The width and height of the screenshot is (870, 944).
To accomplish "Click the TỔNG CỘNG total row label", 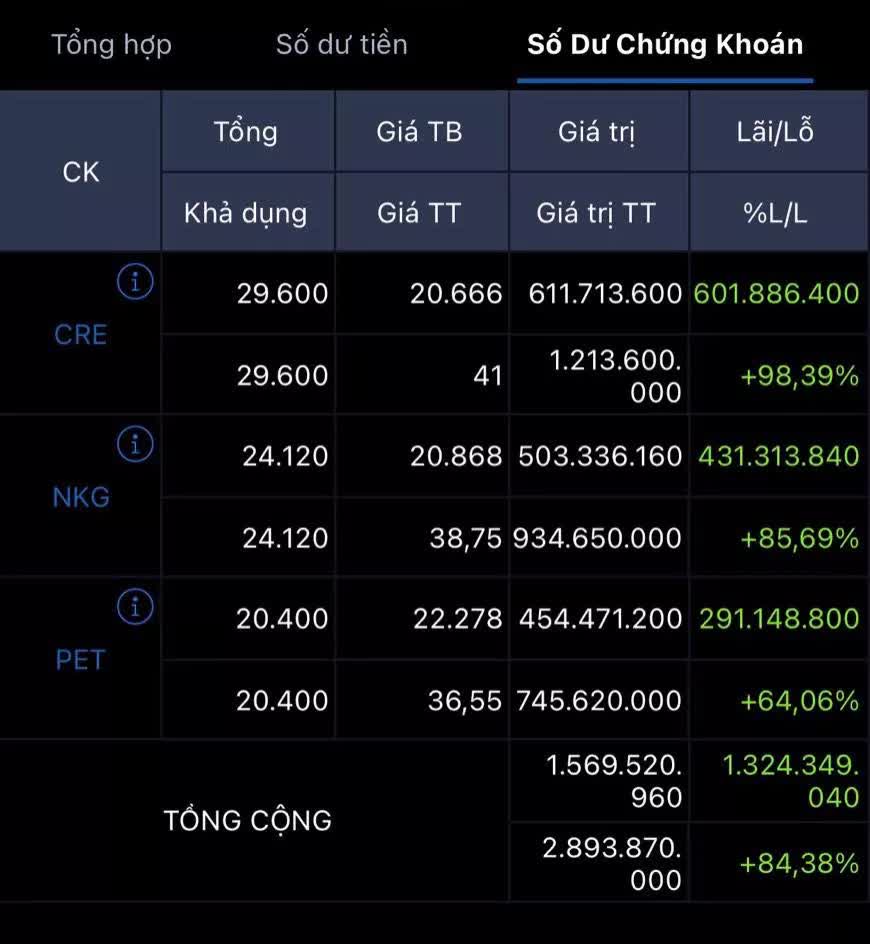I will tap(248, 821).
